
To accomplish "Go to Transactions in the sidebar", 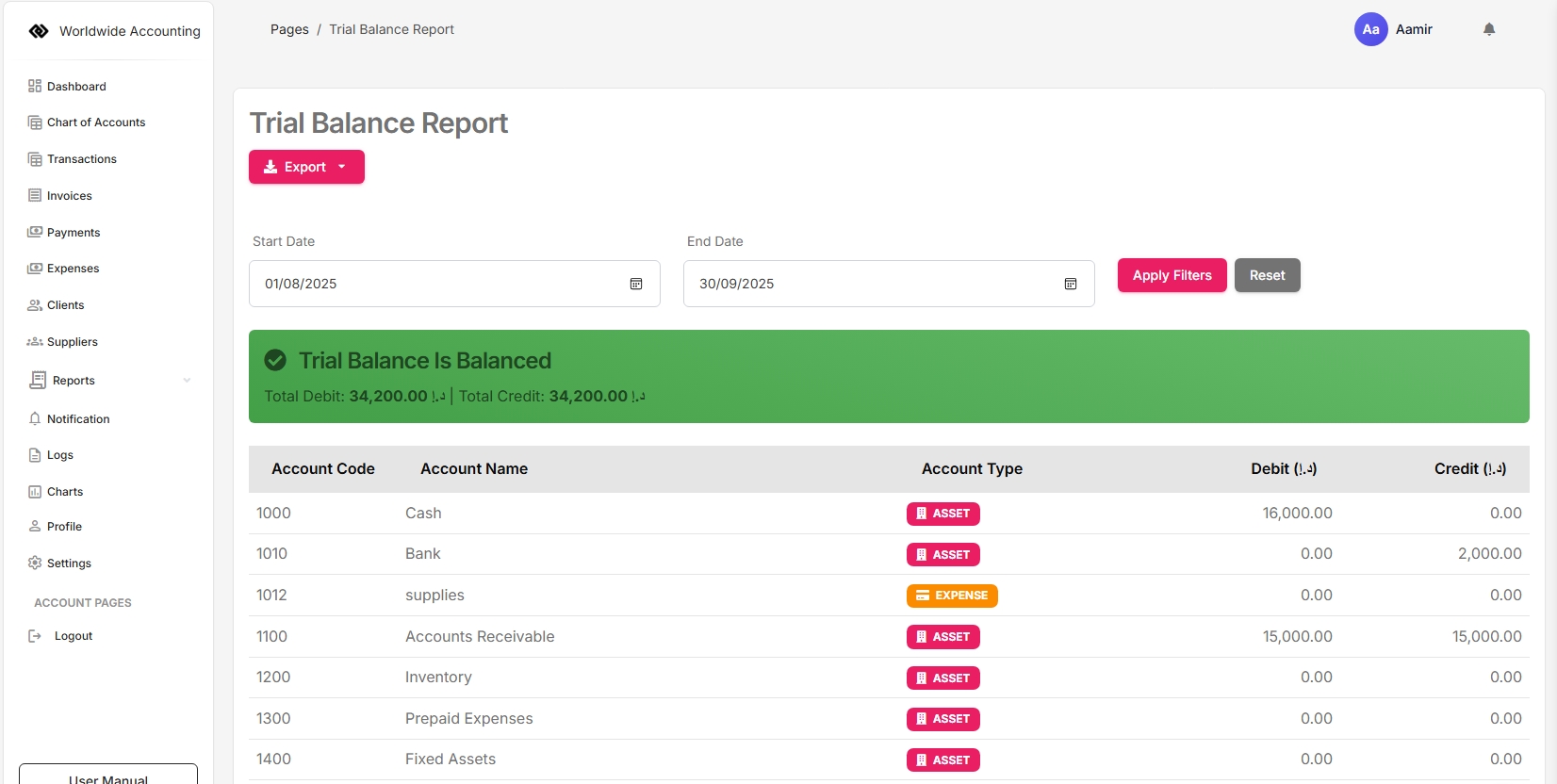I will point(81,159).
